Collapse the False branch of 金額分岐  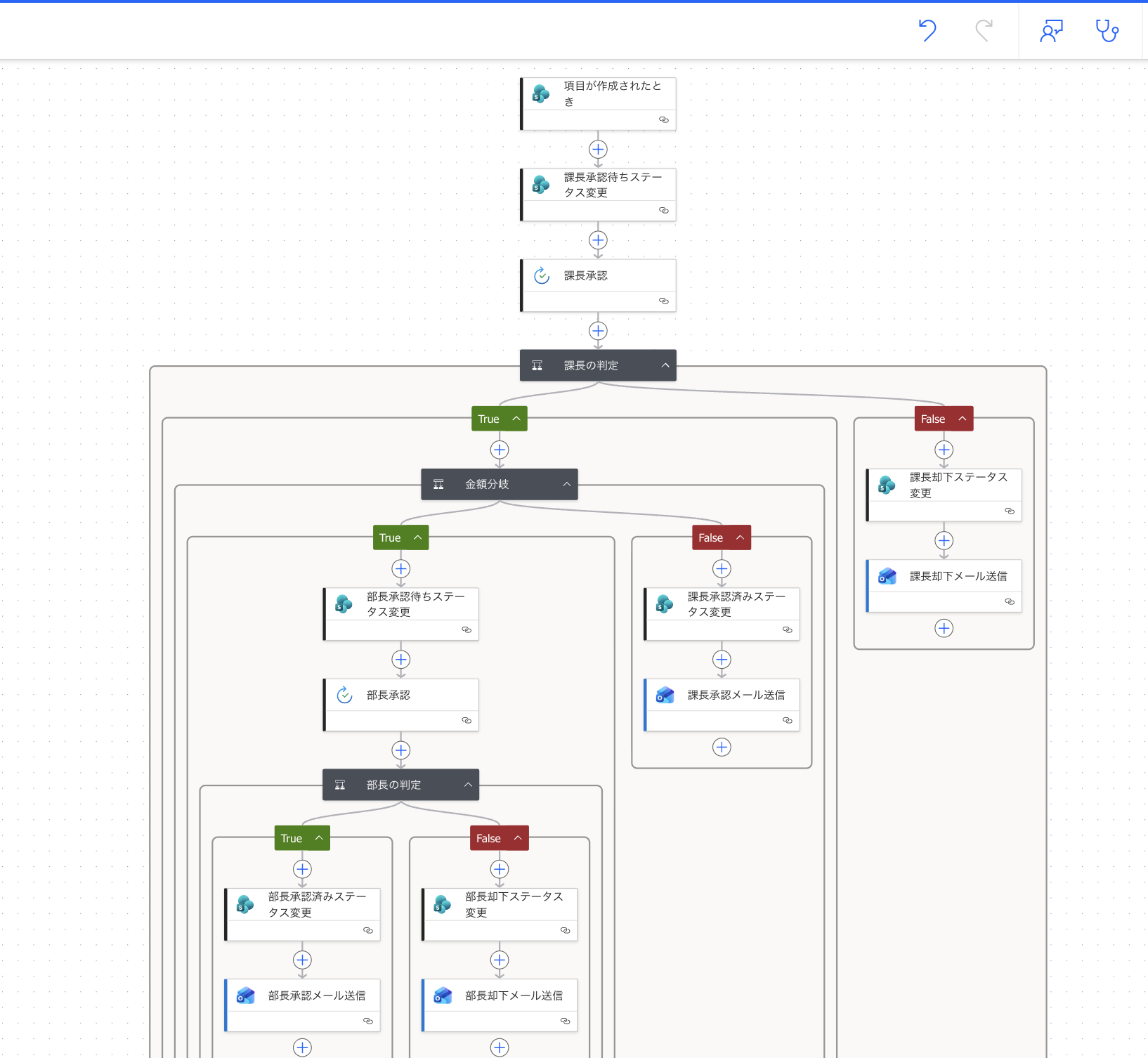tap(740, 537)
